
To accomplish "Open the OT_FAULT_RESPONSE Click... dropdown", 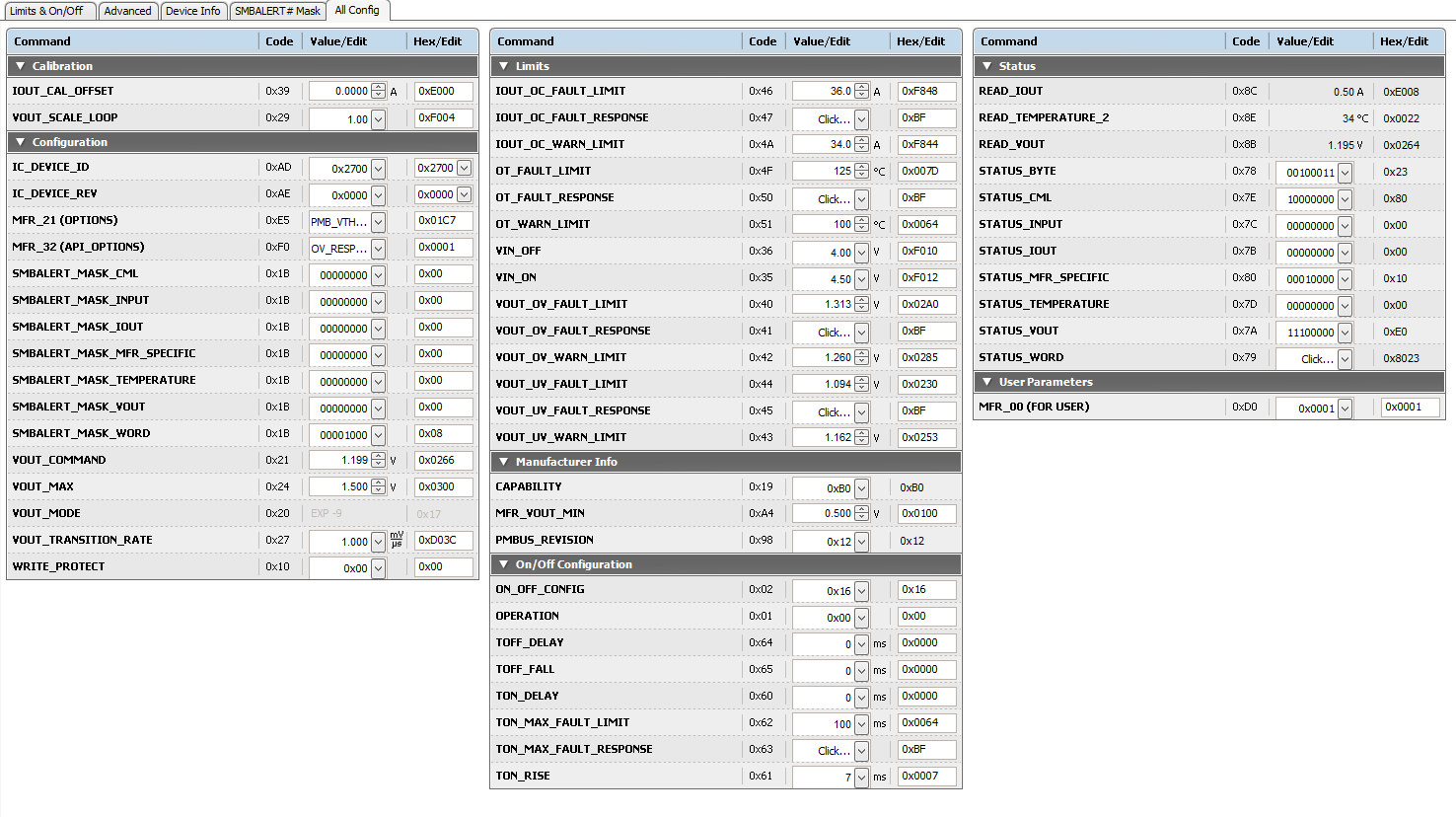I will tap(861, 199).
